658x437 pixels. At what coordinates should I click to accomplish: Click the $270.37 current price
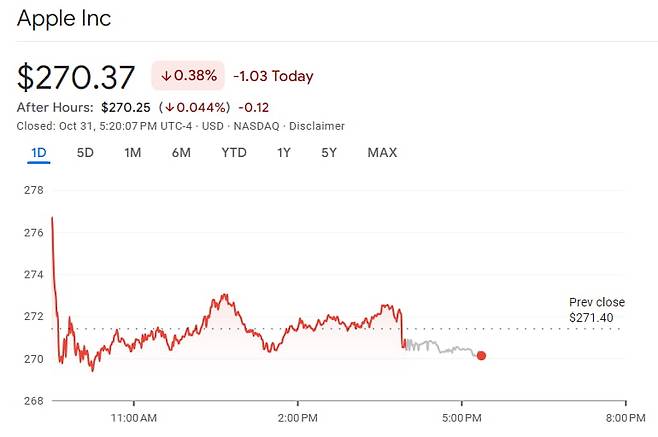[x=76, y=75]
